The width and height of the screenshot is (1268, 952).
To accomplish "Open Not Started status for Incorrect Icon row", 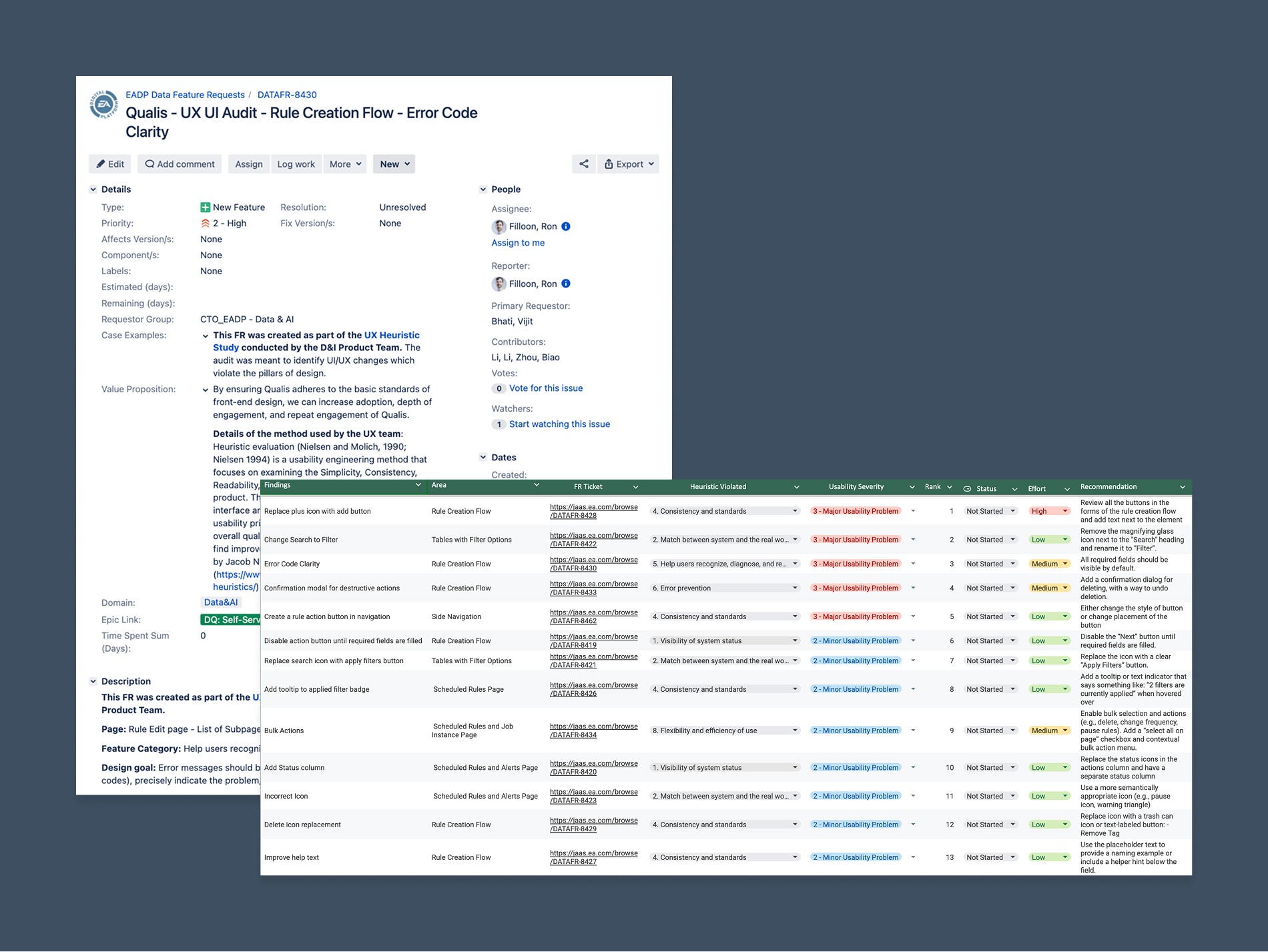I will click(x=990, y=797).
